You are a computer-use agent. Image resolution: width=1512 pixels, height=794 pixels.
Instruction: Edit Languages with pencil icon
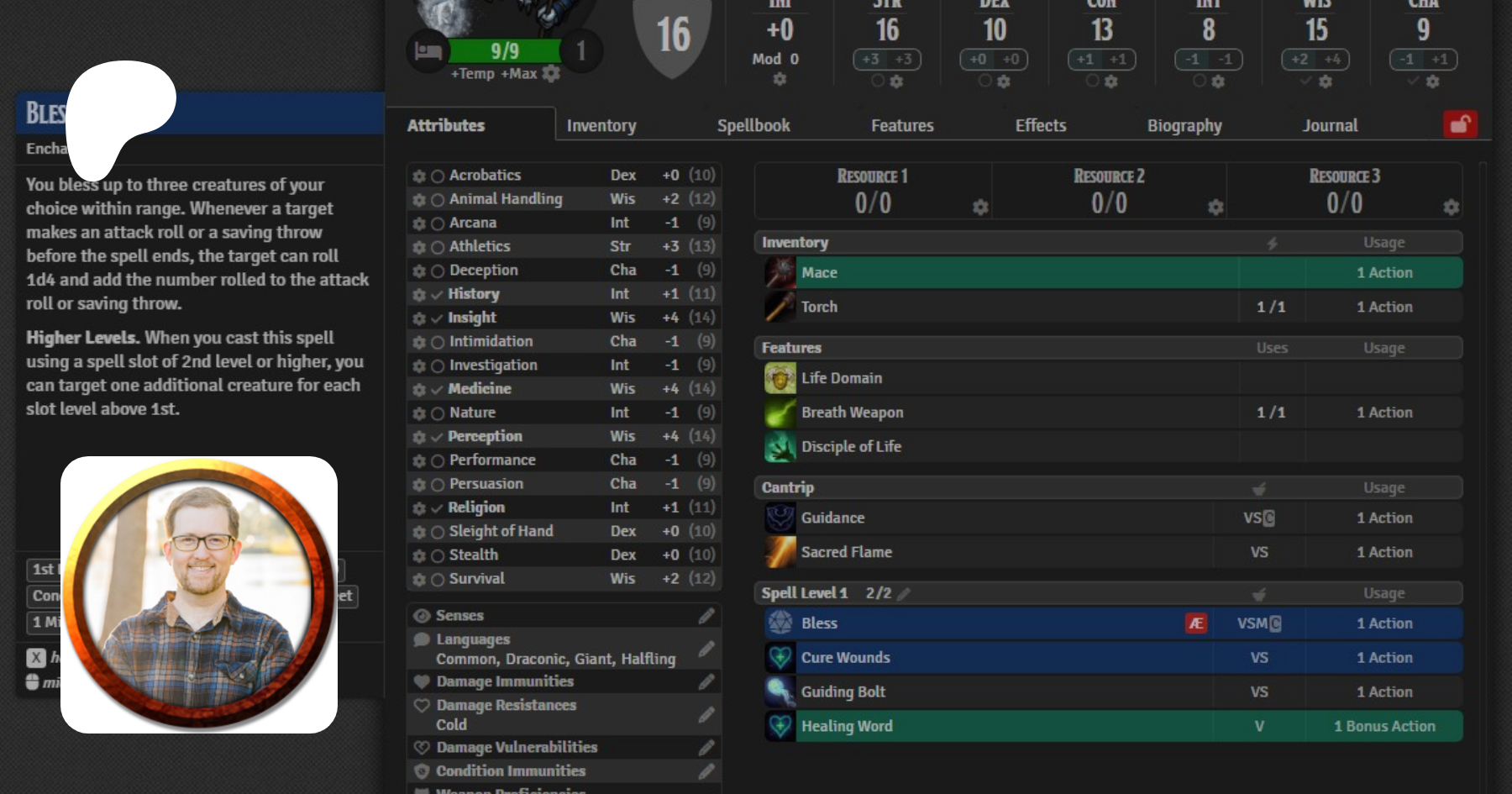click(706, 649)
